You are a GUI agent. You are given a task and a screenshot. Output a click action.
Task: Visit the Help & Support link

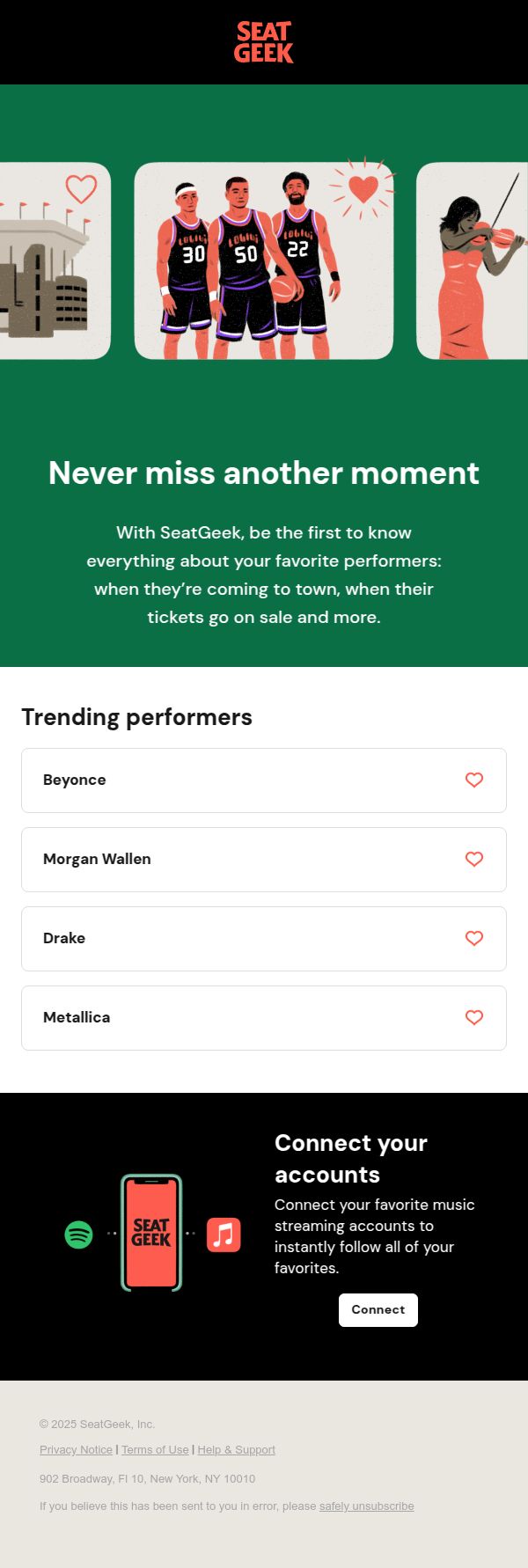coord(237,1449)
